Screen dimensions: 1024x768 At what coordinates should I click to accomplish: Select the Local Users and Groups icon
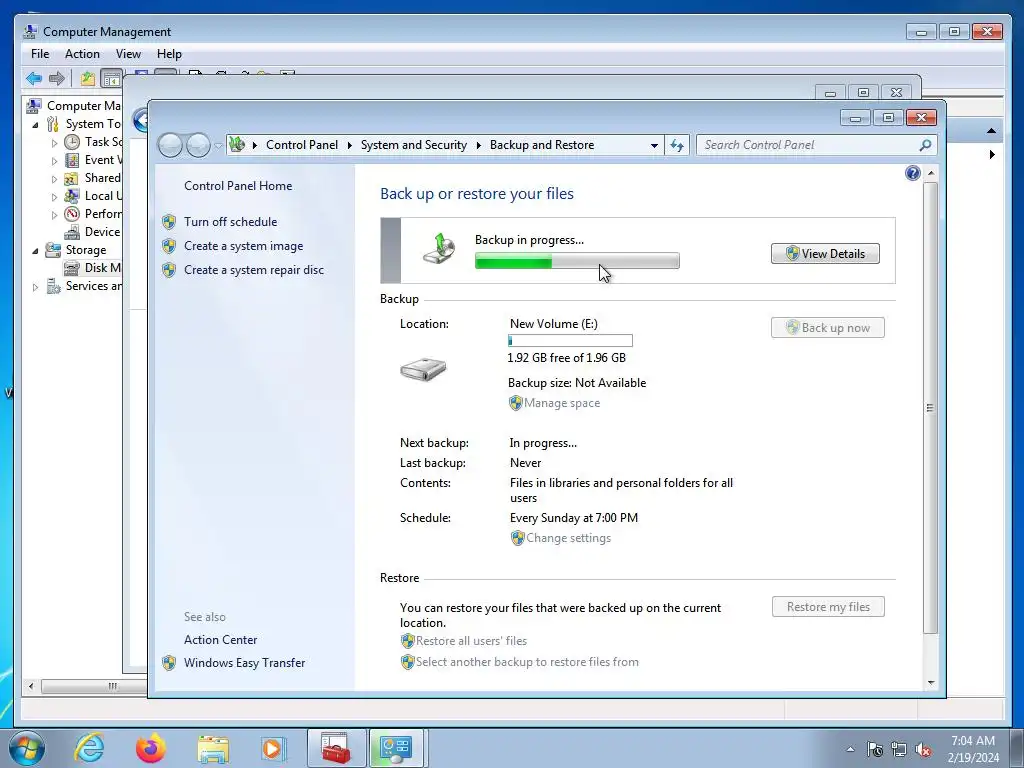tap(72, 196)
